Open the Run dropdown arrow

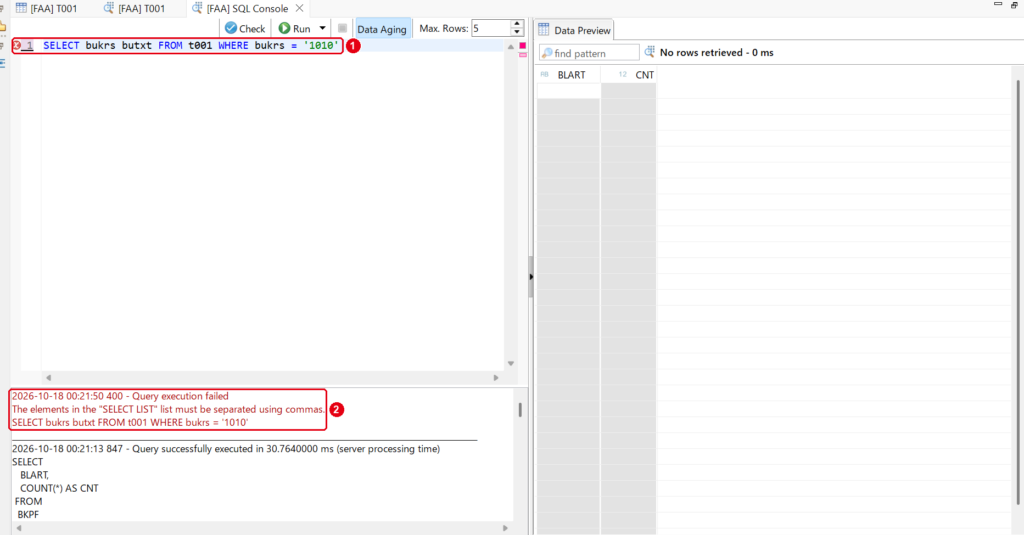(x=323, y=28)
